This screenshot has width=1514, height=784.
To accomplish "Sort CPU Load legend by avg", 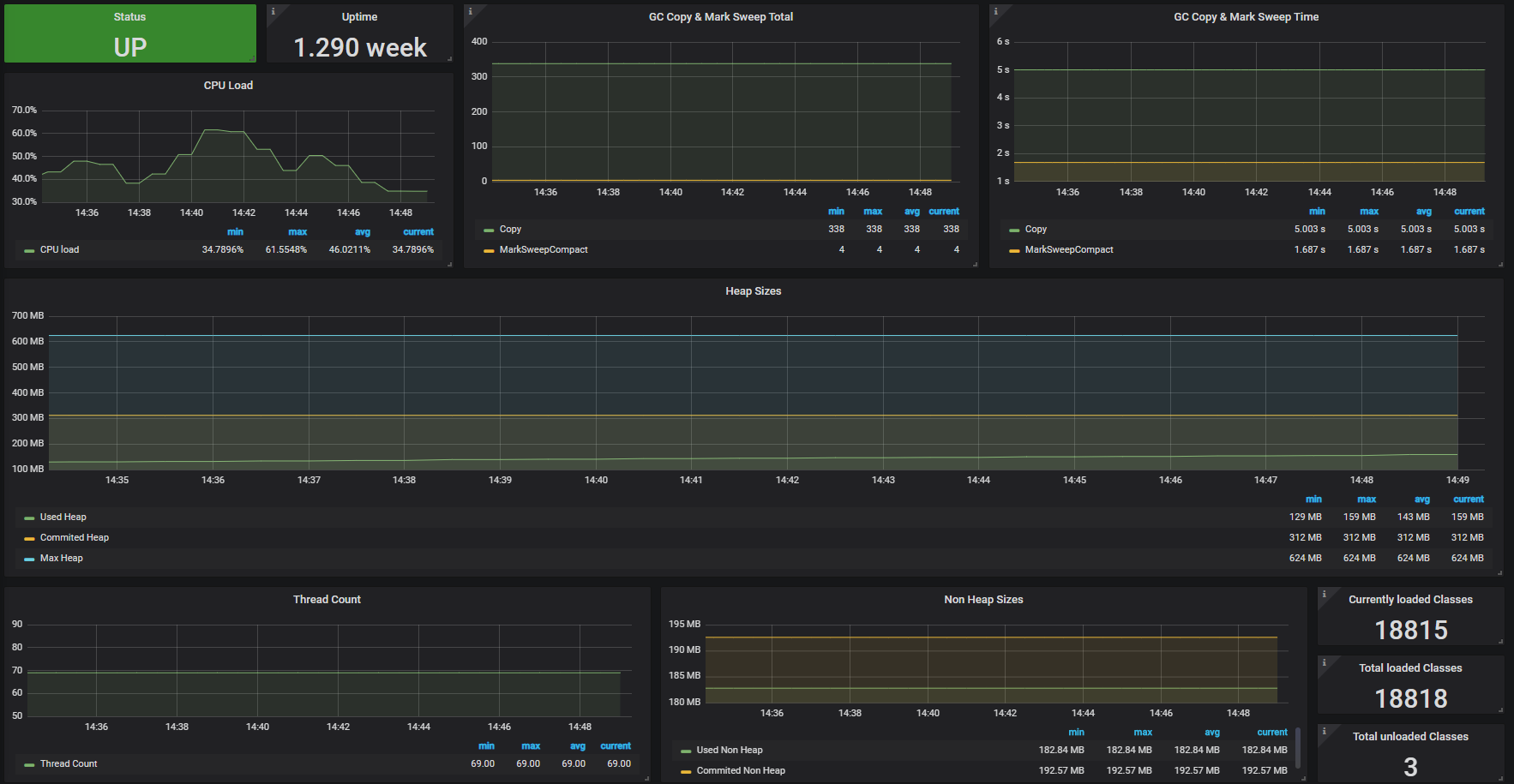I will click(363, 232).
